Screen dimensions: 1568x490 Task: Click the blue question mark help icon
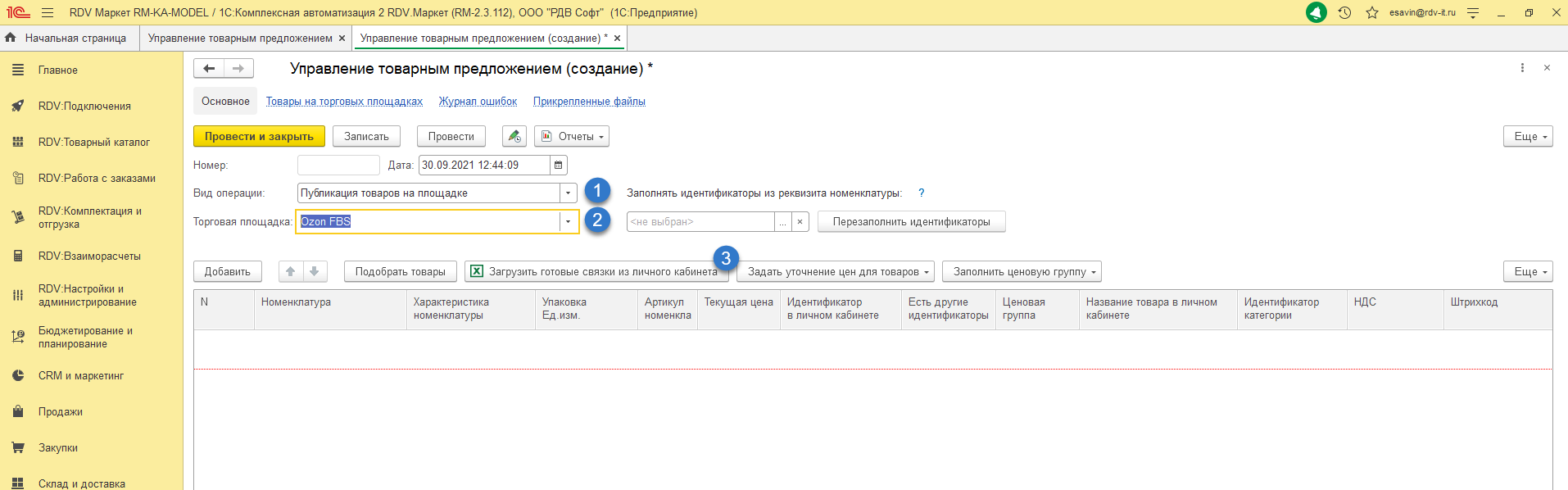(921, 193)
